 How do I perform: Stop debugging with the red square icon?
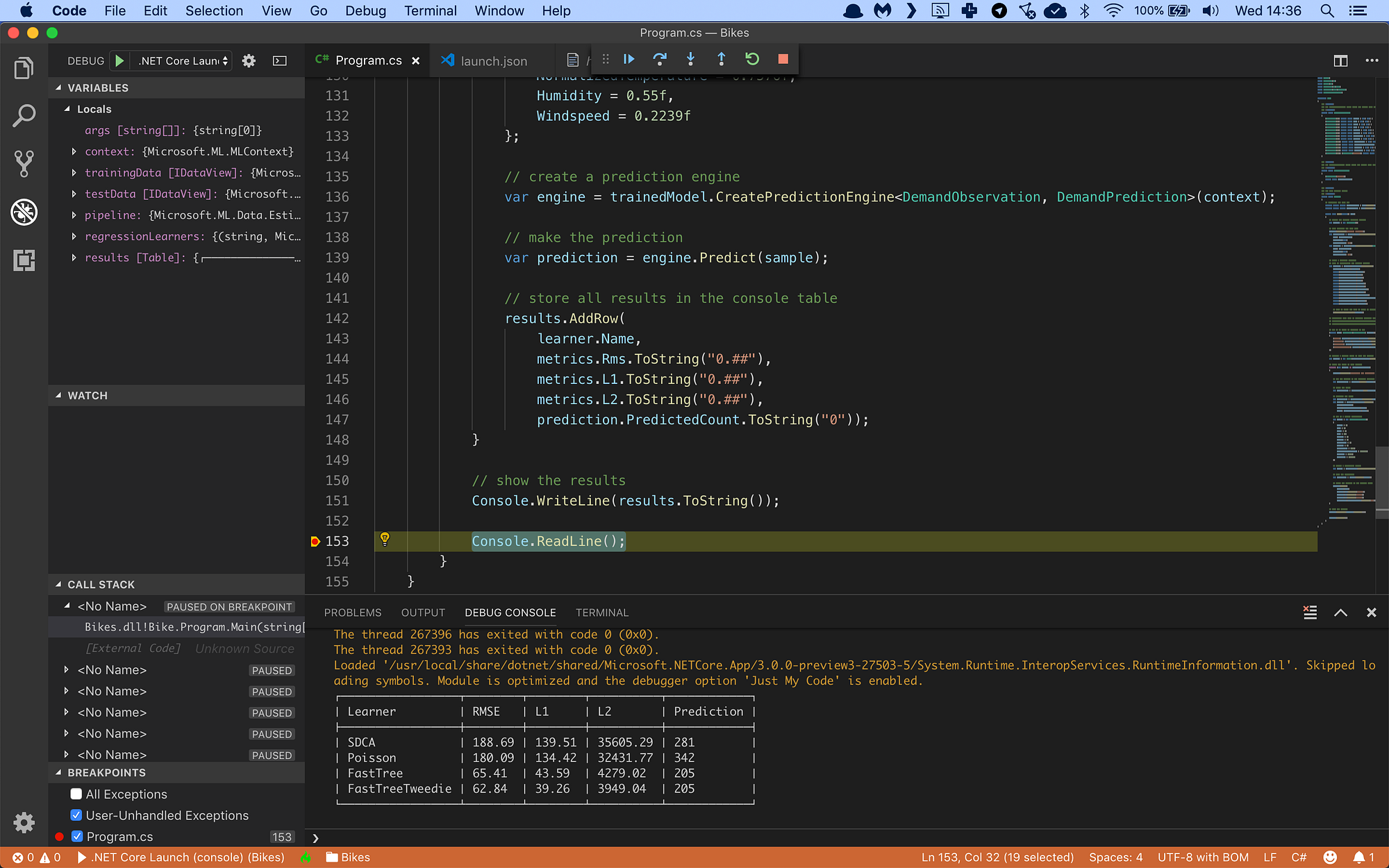click(783, 60)
